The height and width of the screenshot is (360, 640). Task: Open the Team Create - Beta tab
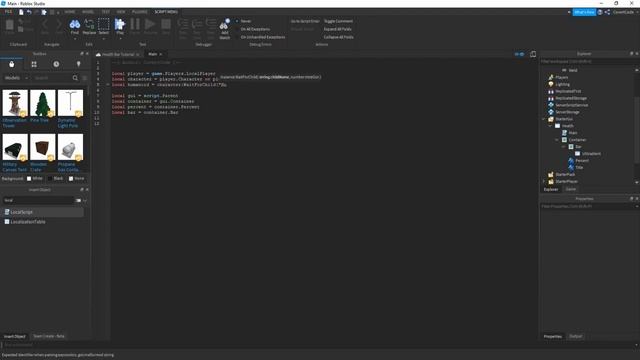click(49, 336)
